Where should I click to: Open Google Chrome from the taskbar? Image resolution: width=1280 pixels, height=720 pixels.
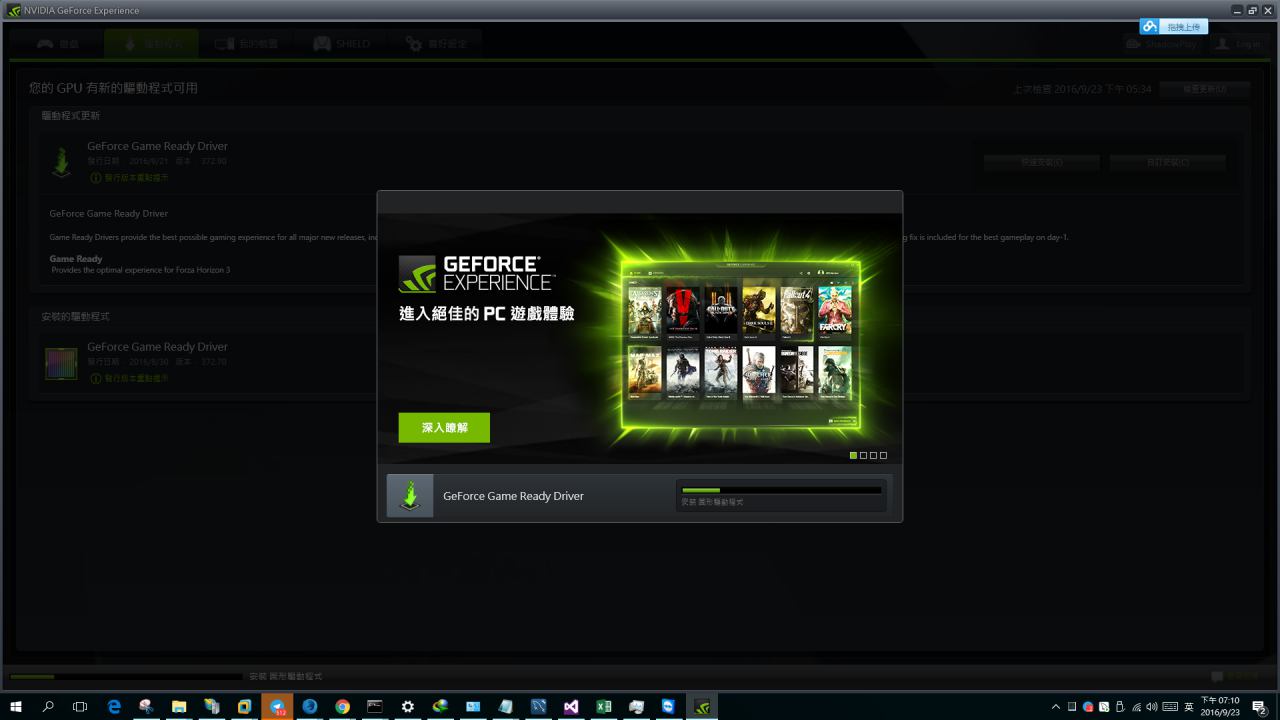(x=342, y=707)
